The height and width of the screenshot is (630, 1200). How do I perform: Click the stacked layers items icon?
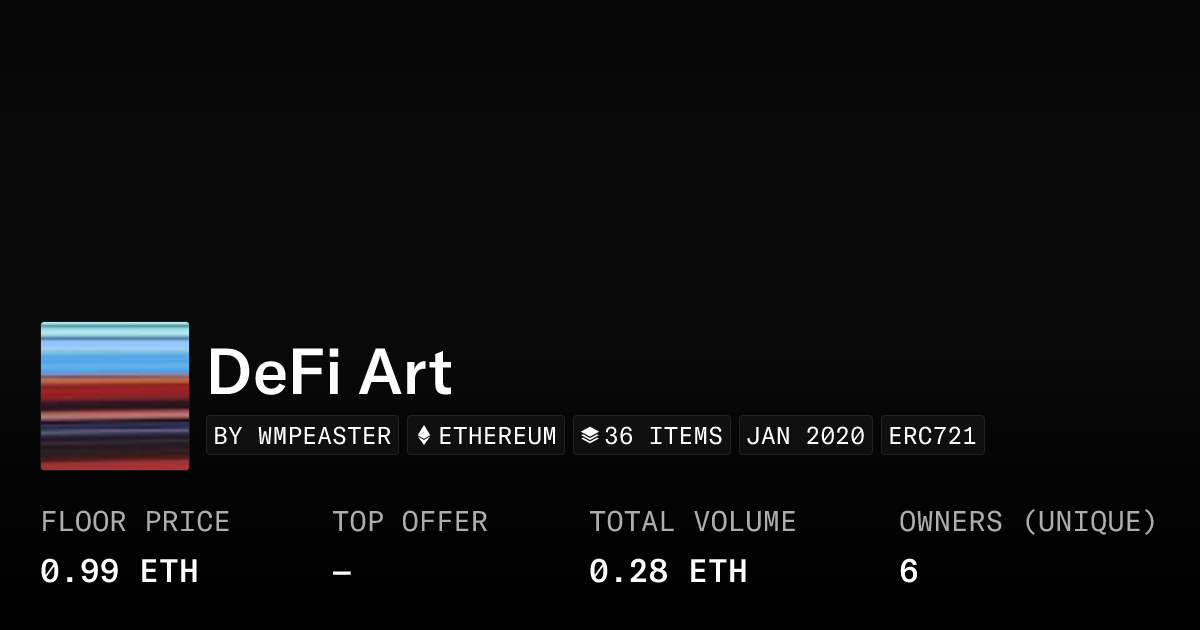590,436
